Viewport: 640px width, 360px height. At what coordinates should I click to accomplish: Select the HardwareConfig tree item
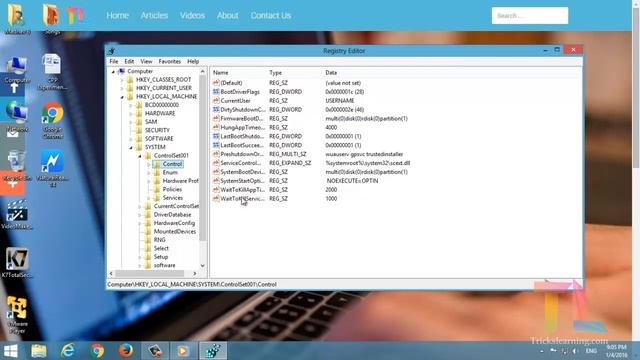(174, 223)
